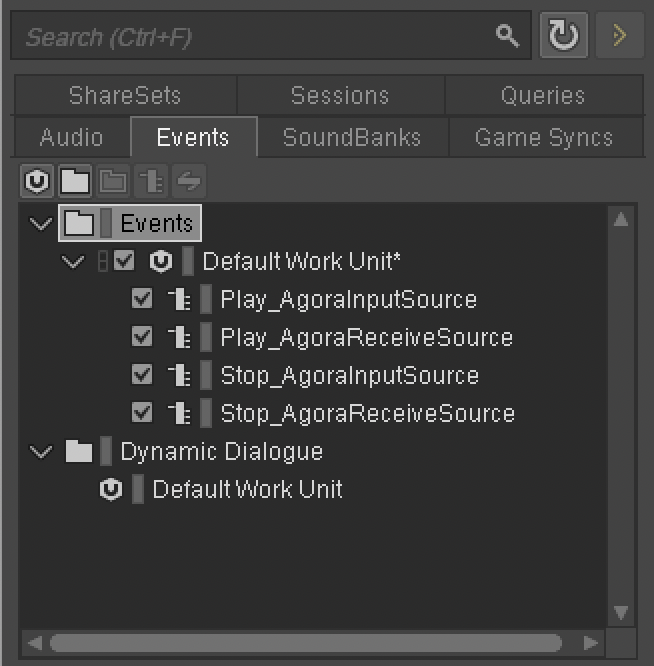Click the filled folder toolbar icon
This screenshot has height=666, width=654.
pyautogui.click(x=75, y=181)
